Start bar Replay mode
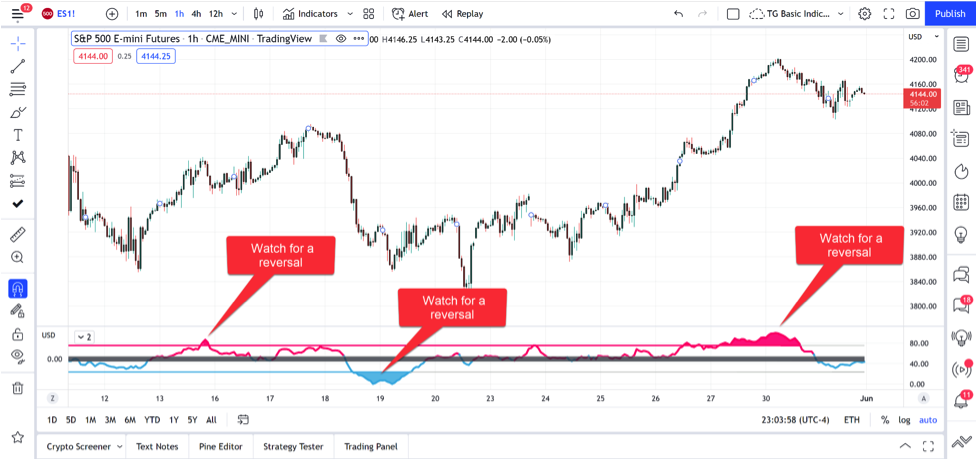 [462, 14]
